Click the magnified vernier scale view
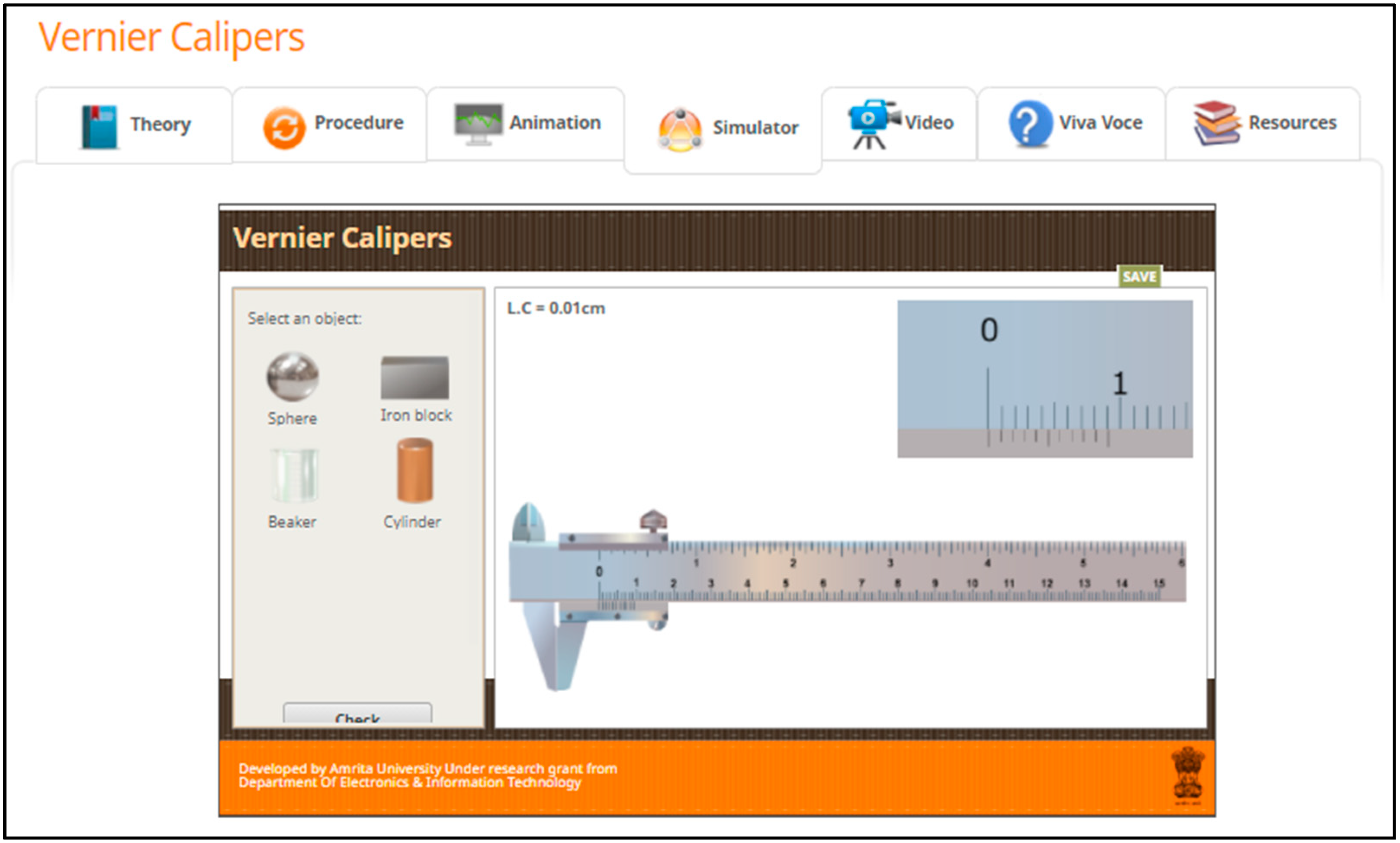Viewport: 1400px width, 843px height. (x=1044, y=379)
